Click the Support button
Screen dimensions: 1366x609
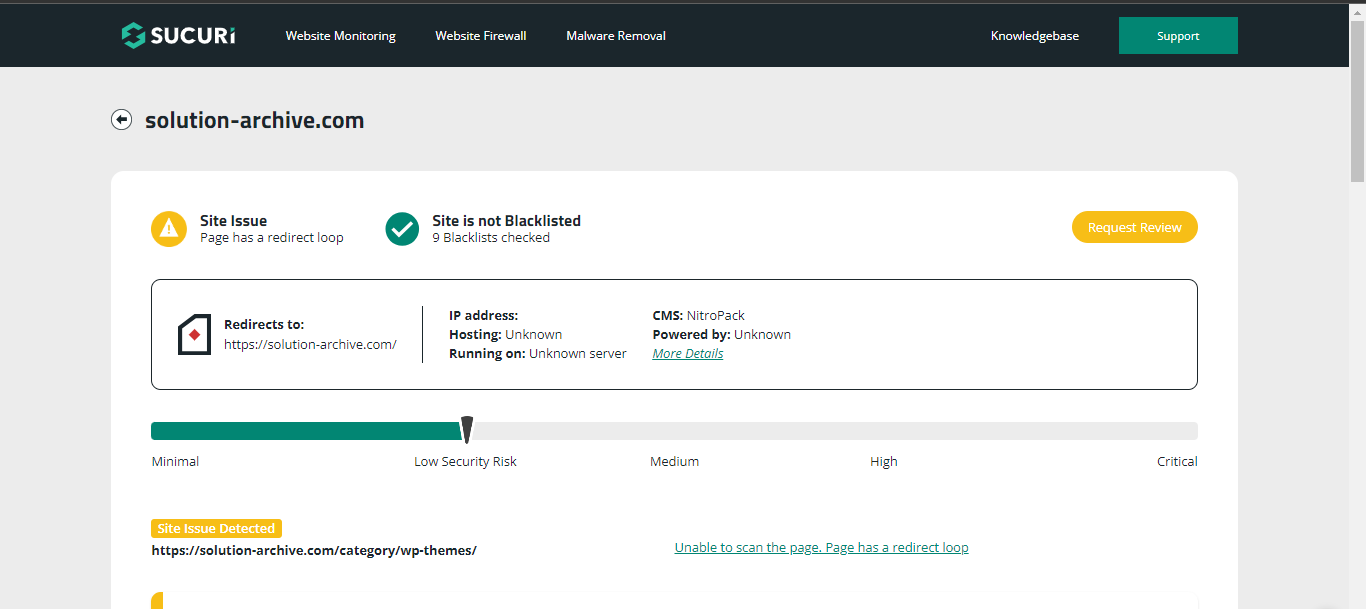click(1178, 36)
